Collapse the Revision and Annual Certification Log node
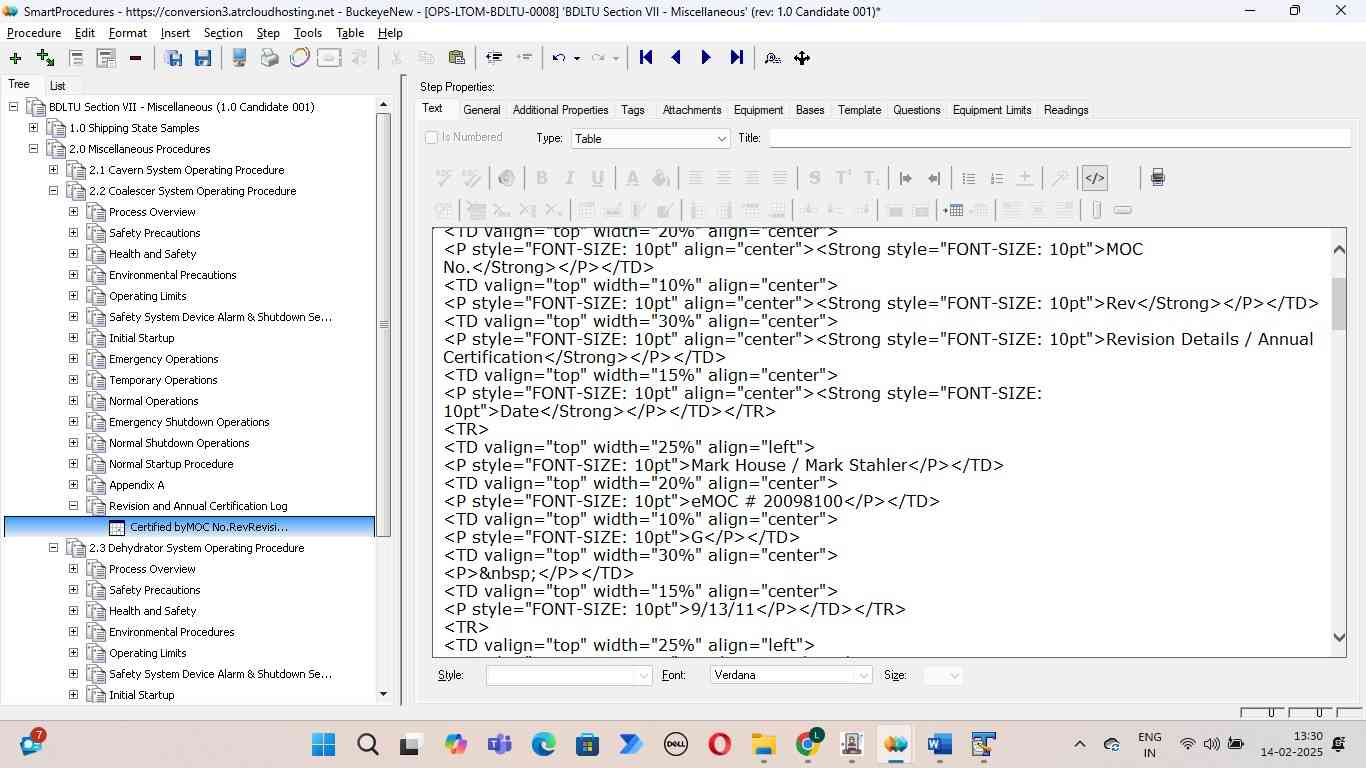 (x=73, y=506)
